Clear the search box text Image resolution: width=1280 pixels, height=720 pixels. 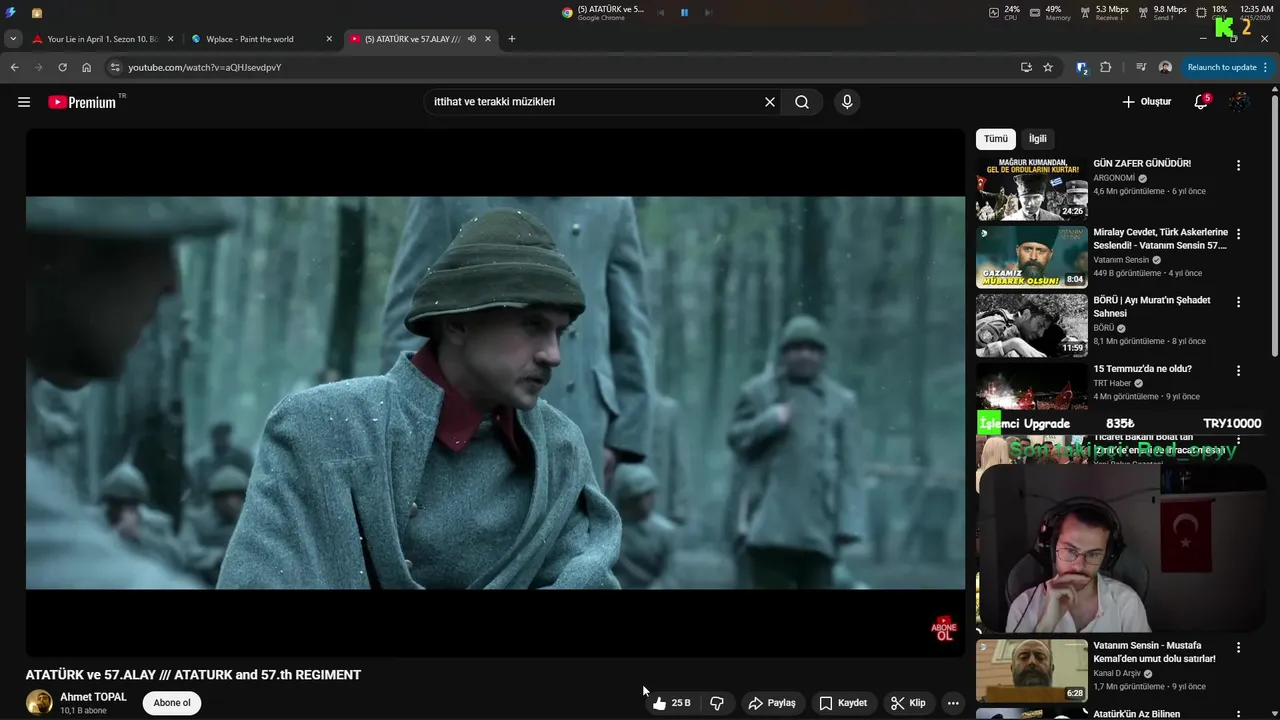tap(770, 102)
